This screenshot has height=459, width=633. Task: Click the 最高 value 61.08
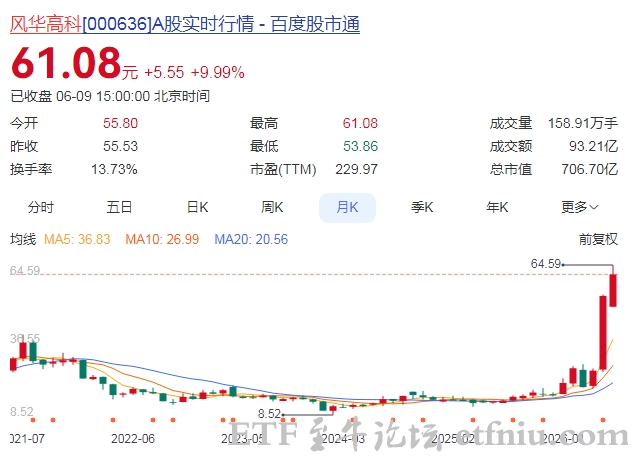[x=360, y=123]
